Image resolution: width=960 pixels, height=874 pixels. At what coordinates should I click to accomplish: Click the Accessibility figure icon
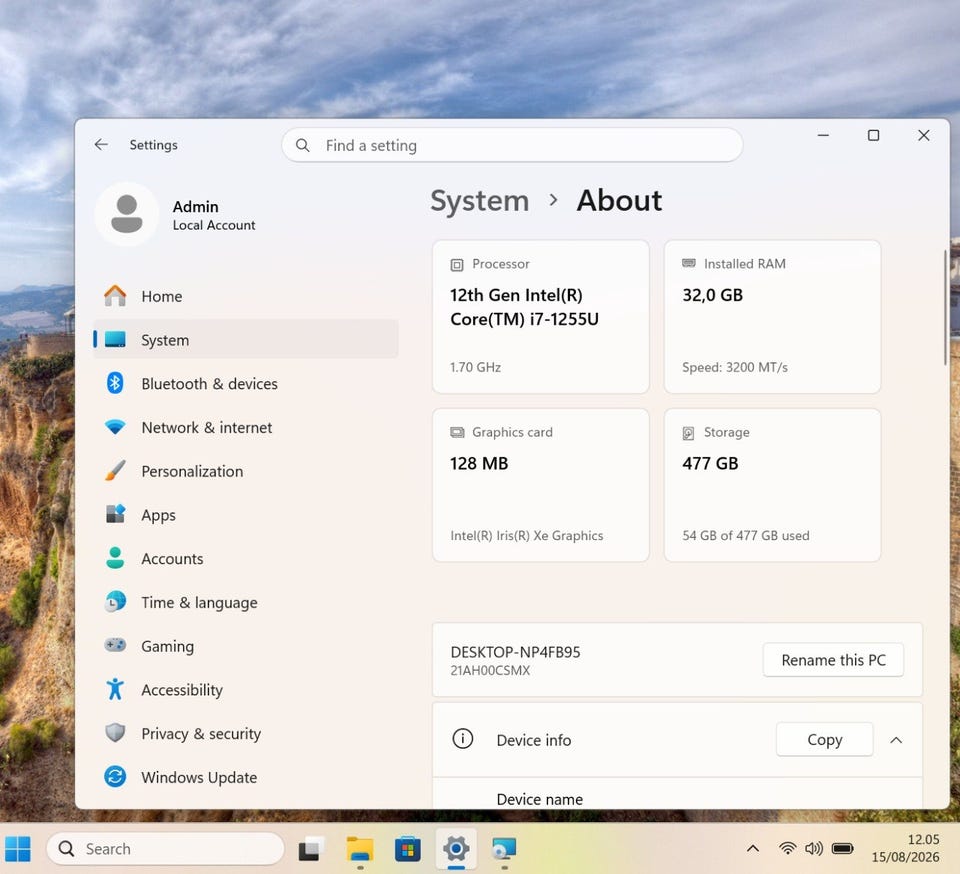(115, 689)
